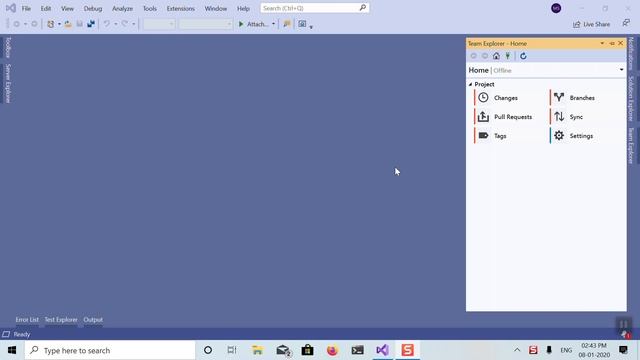Open the Help menu
Screen dimensions: 640x360
click(243, 8)
